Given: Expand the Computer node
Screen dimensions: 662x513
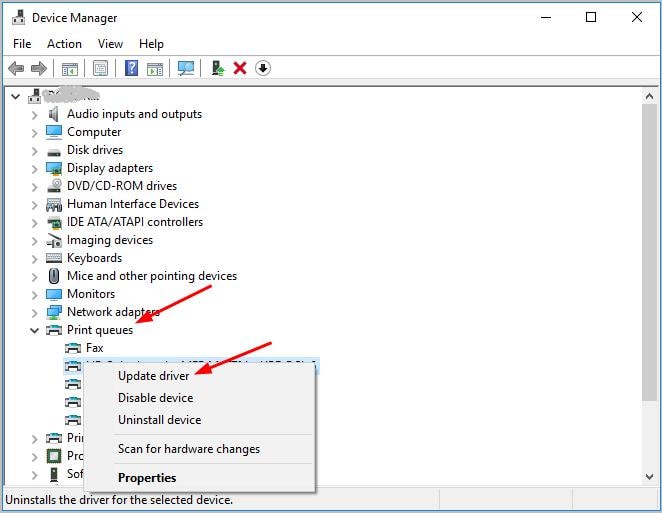Looking at the screenshot, I should 35,133.
